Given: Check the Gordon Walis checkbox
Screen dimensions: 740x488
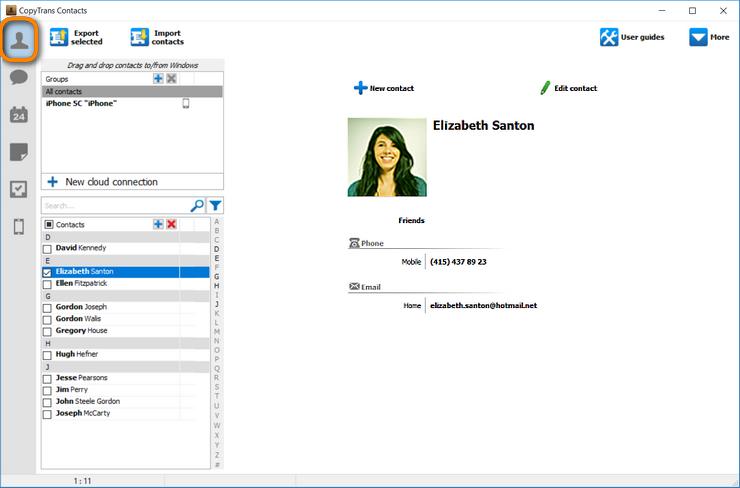Looking at the screenshot, I should click(x=47, y=320).
